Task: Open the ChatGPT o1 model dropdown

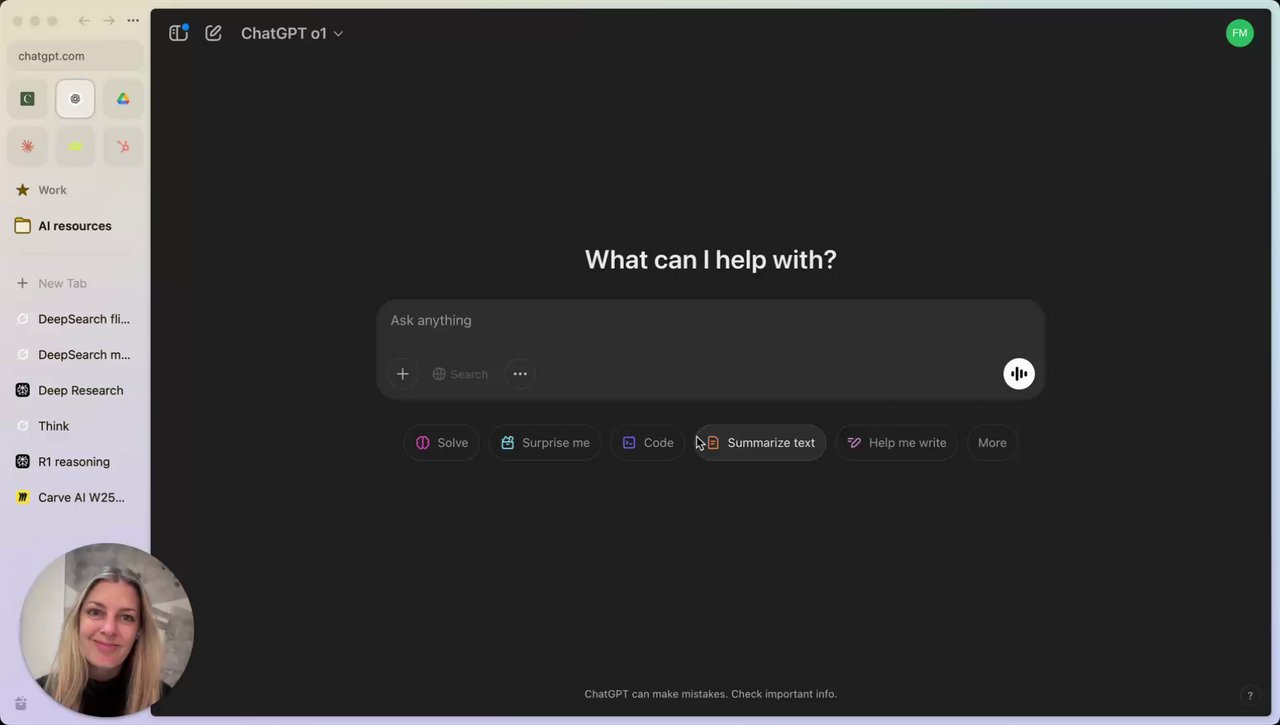Action: coord(292,33)
